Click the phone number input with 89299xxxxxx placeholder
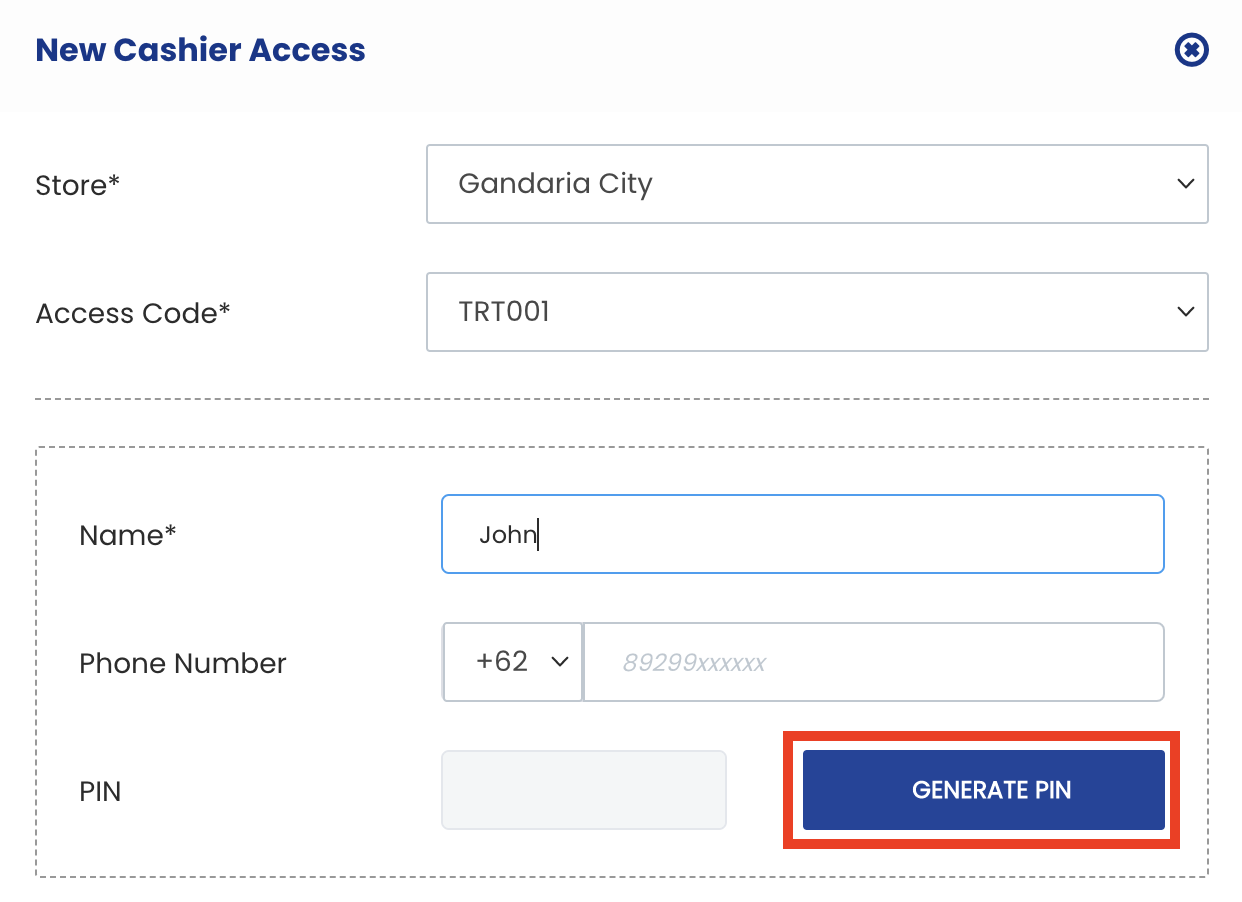 [874, 662]
